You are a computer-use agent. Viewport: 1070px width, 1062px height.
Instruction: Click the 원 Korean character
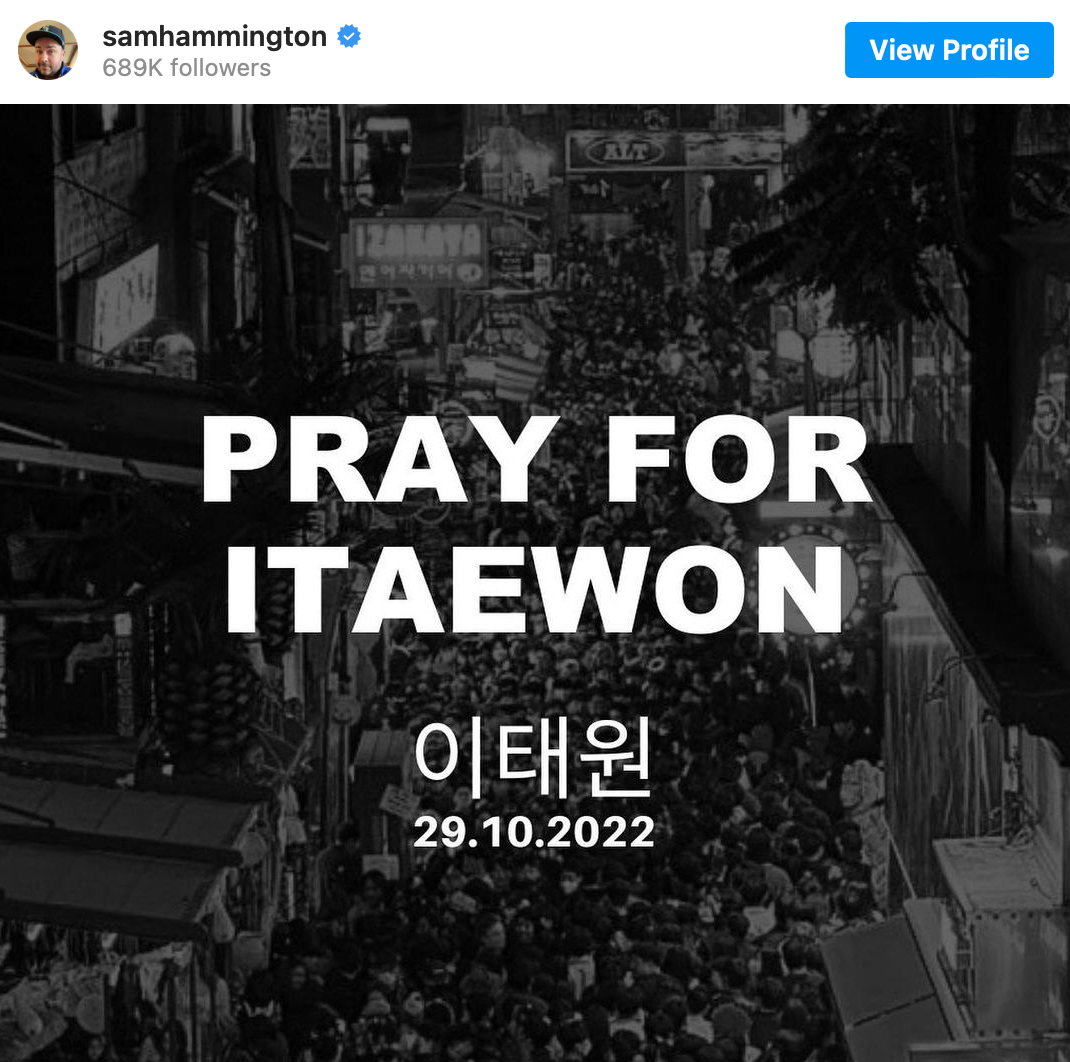616,759
